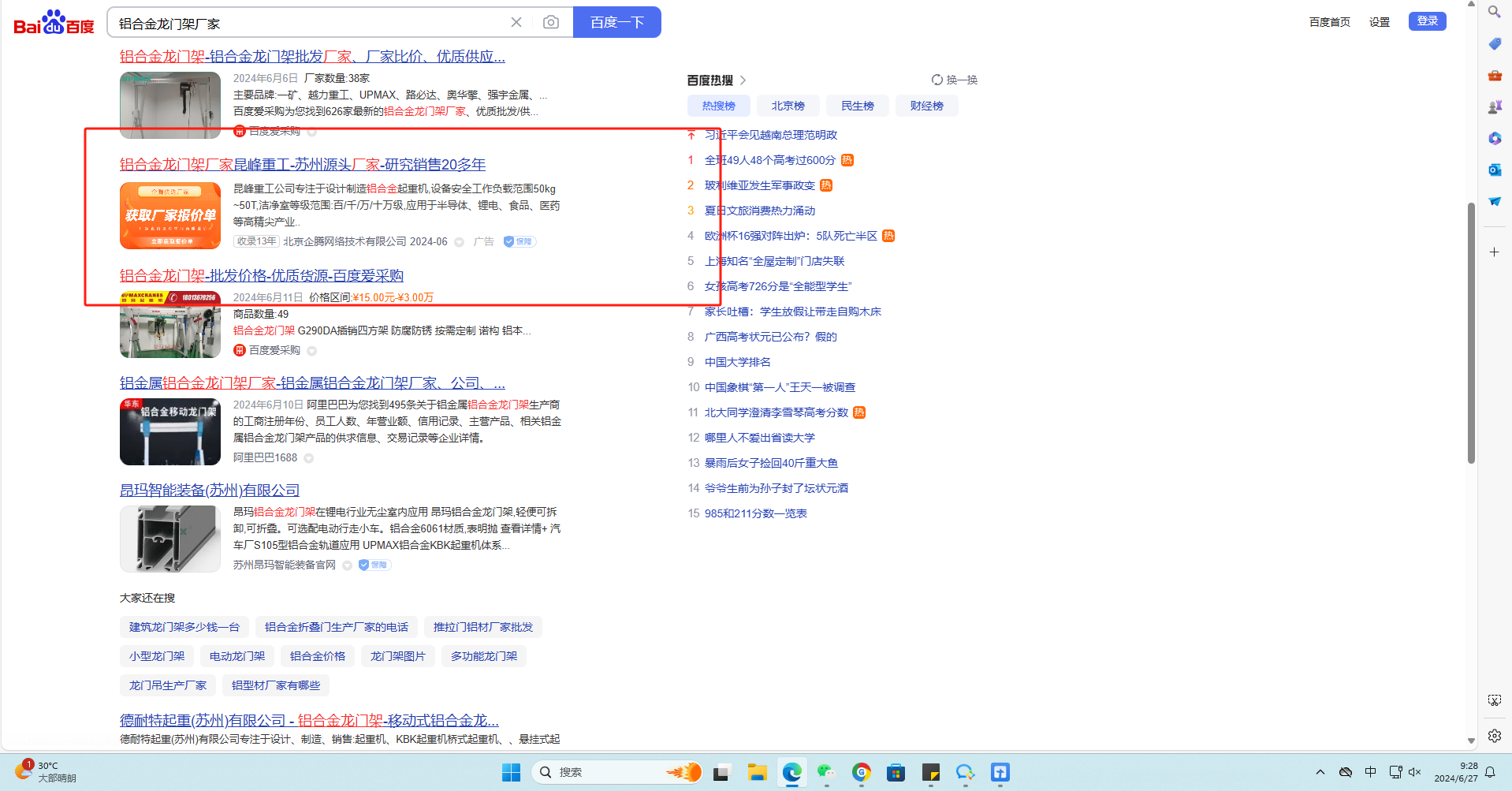Open the chess games icon in sidebar
1512x791 pixels.
pyautogui.click(x=1494, y=107)
